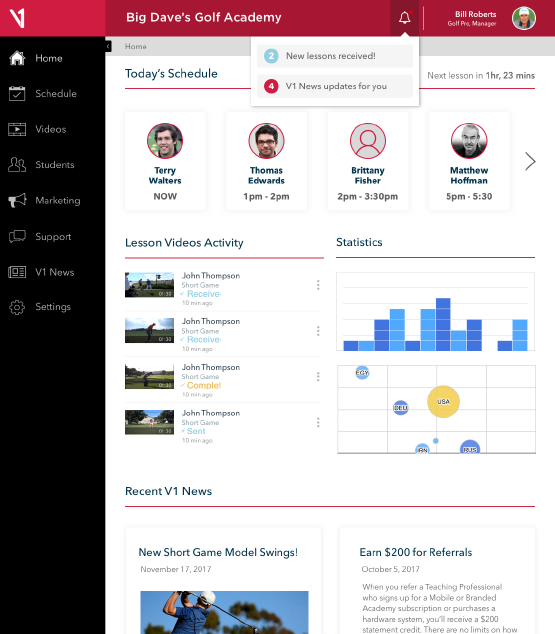Open options menu for the Sent video row
The width and height of the screenshot is (555, 634).
pyautogui.click(x=318, y=423)
